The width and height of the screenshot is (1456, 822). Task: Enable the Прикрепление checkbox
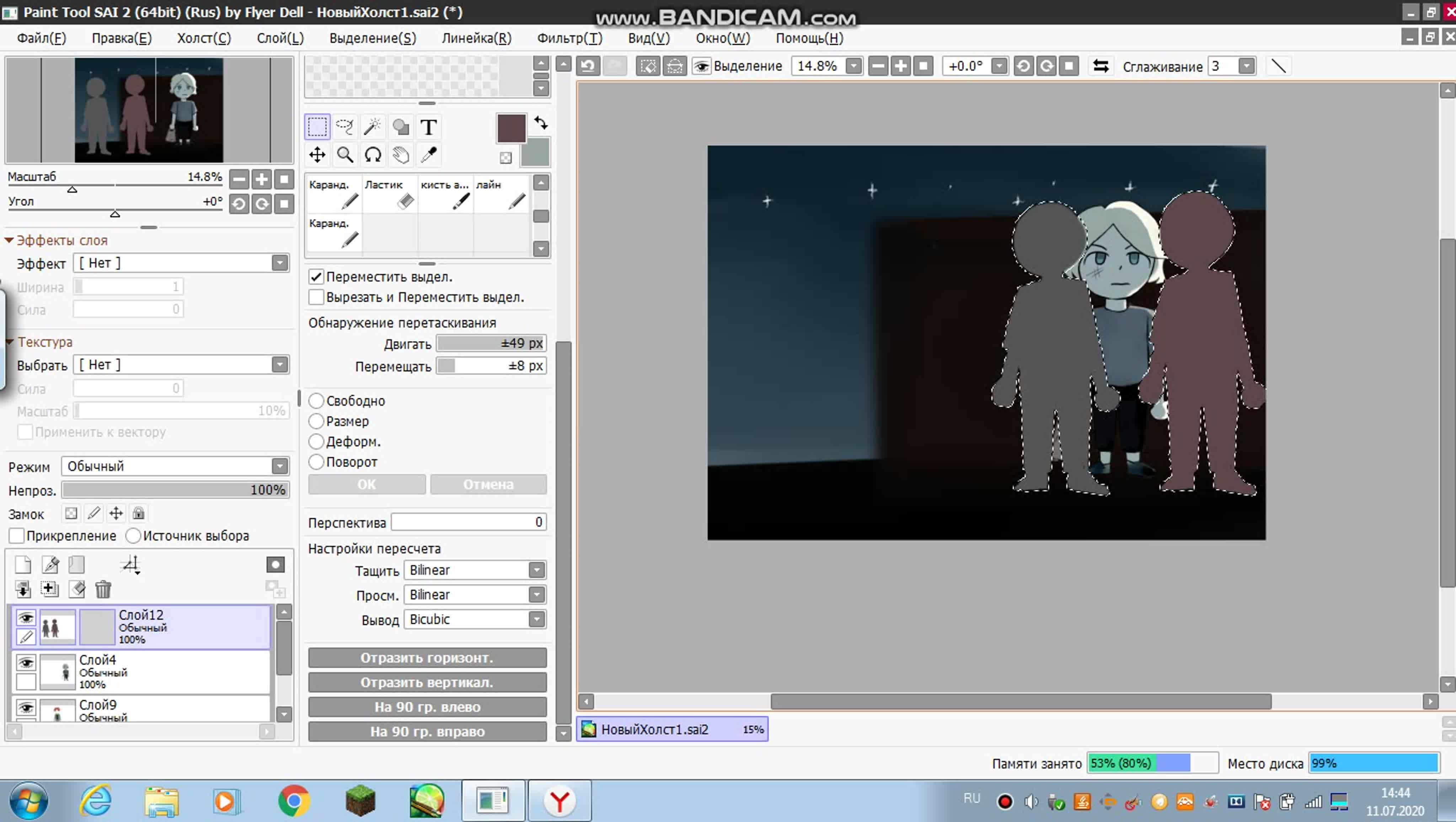(x=17, y=536)
